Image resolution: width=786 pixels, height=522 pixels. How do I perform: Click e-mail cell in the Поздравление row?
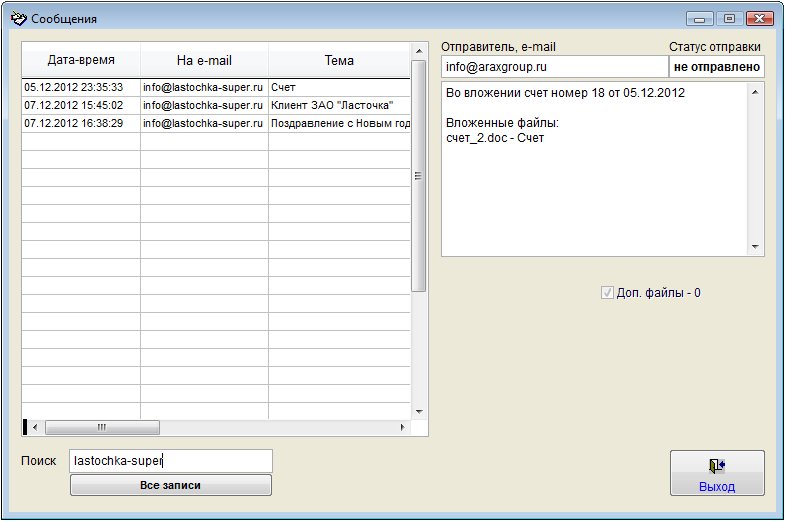[x=204, y=123]
